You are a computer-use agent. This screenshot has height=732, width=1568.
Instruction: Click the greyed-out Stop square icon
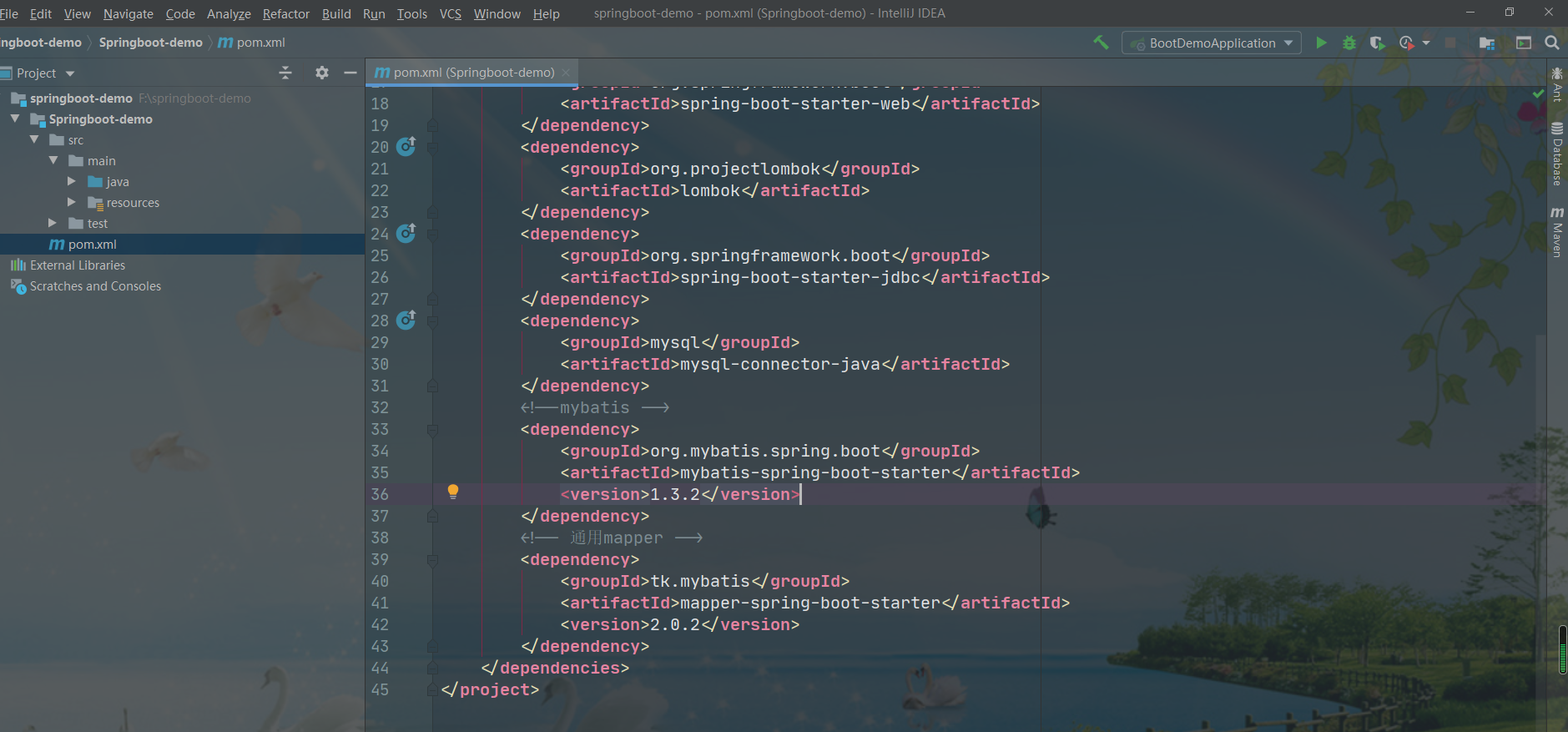point(1450,43)
